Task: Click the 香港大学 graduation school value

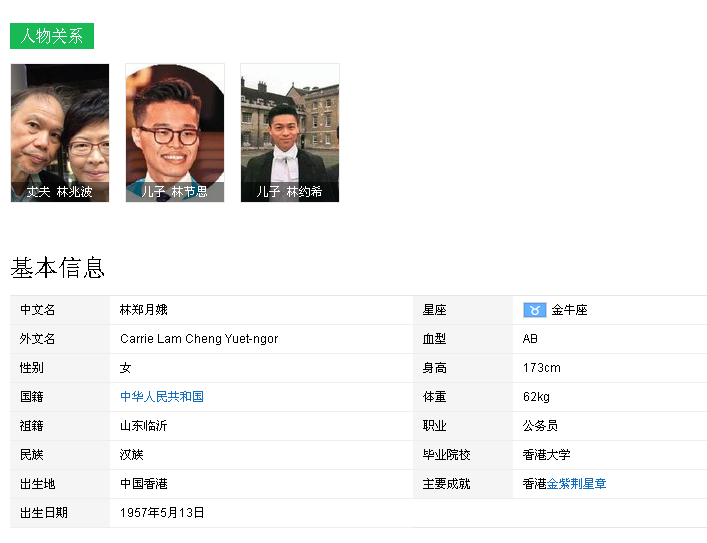Action: pyautogui.click(x=546, y=455)
